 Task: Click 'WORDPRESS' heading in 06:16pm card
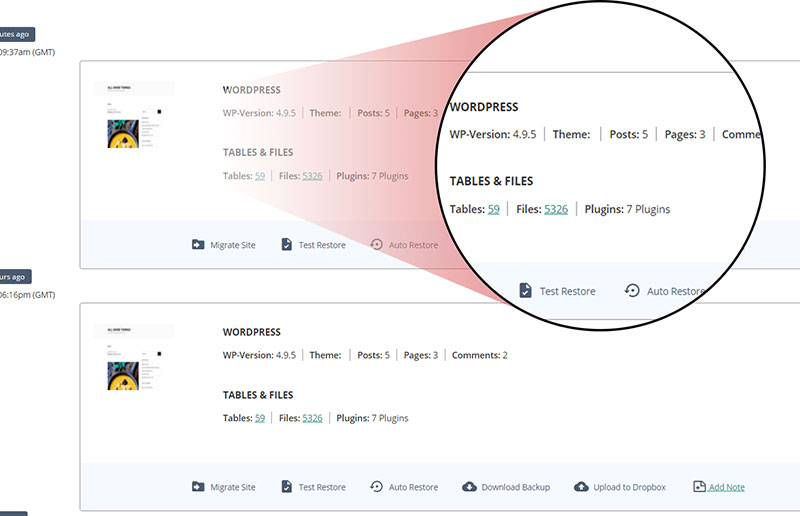pos(252,332)
